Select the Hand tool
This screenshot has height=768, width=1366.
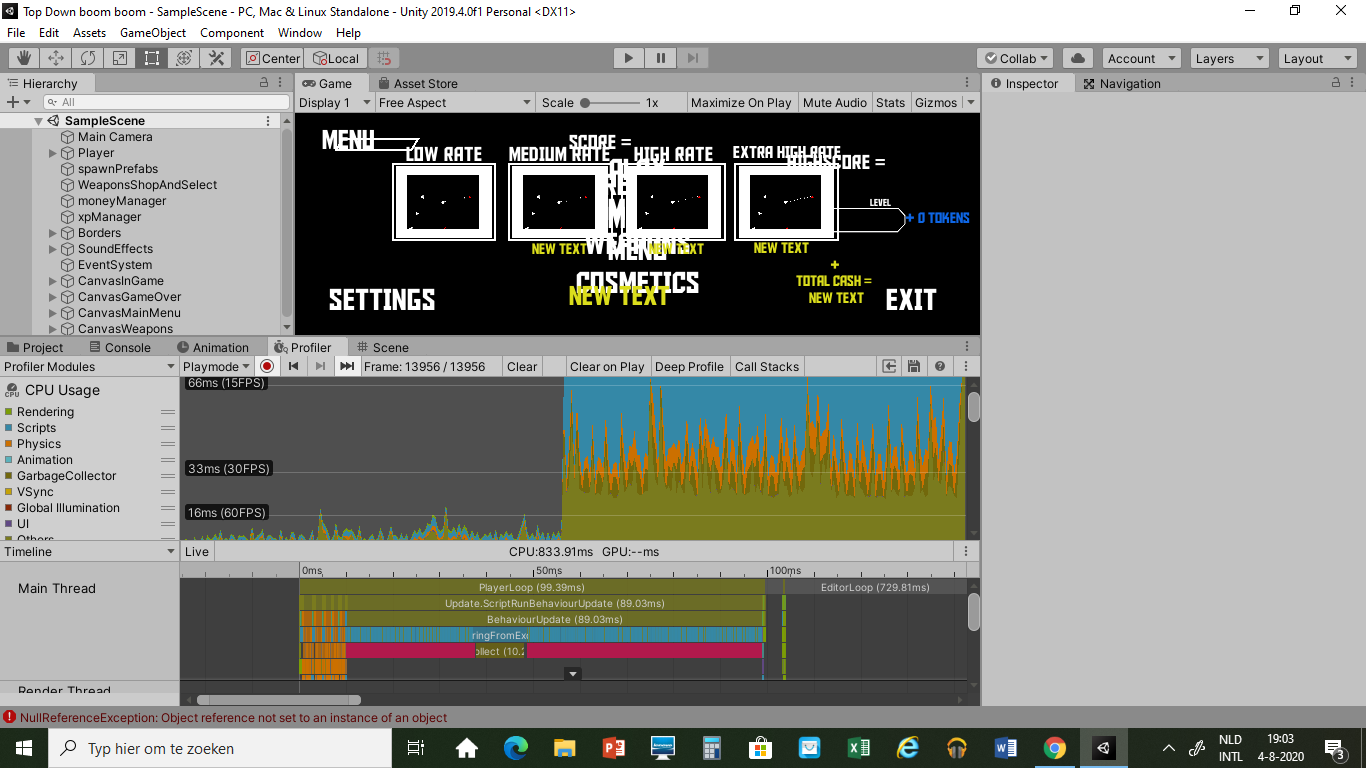click(24, 58)
